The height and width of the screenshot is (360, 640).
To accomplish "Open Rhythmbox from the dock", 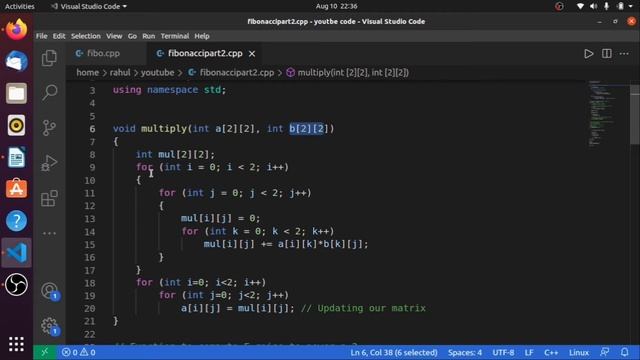I will point(16,125).
